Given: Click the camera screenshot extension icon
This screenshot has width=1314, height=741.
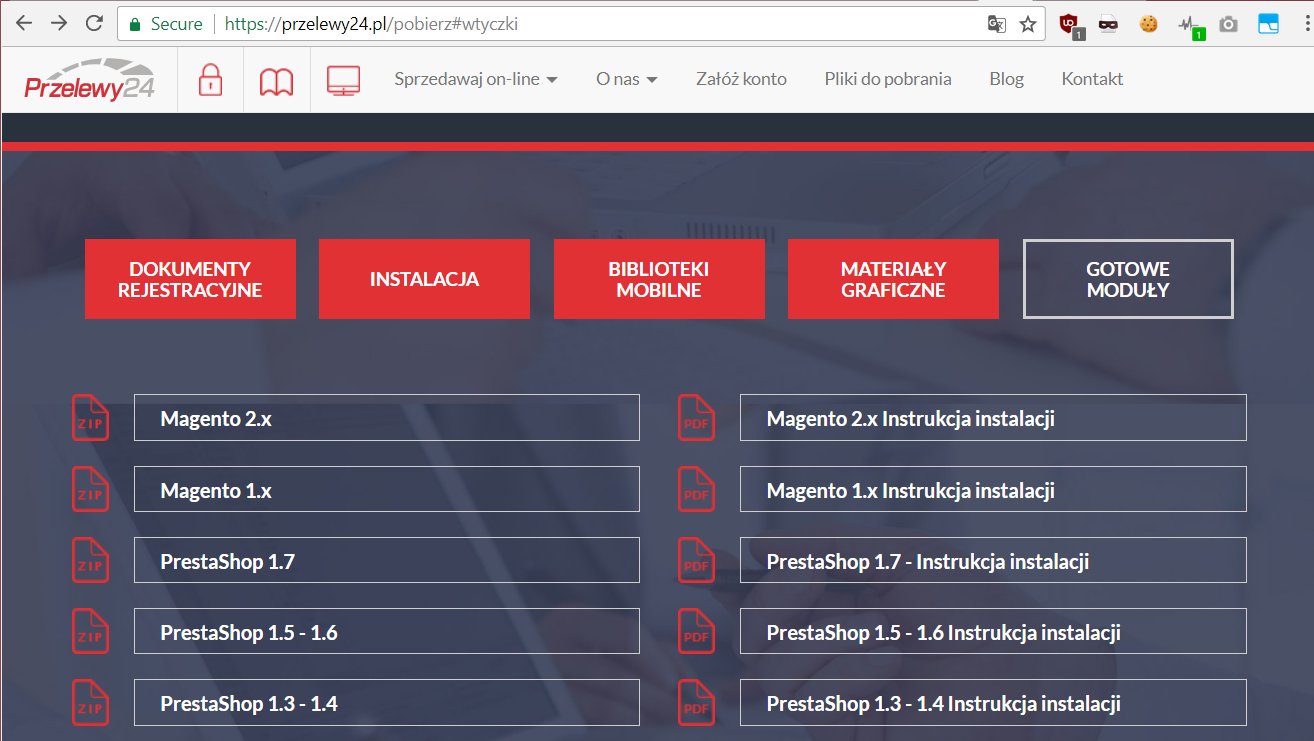Looking at the screenshot, I should click(x=1228, y=24).
